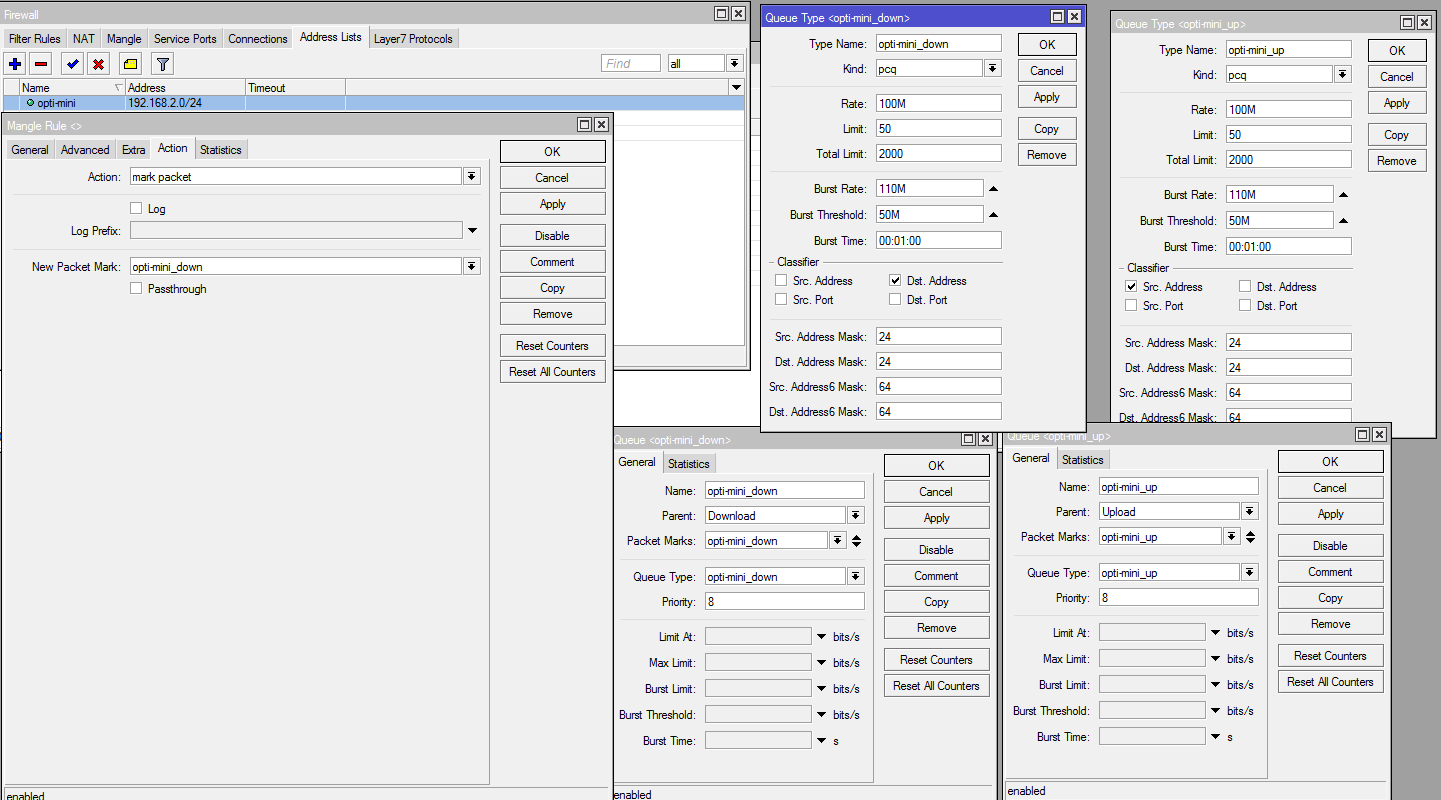
Task: Collapse Burst Rate arrow in opti-mini_down queue type
Action: 993,189
